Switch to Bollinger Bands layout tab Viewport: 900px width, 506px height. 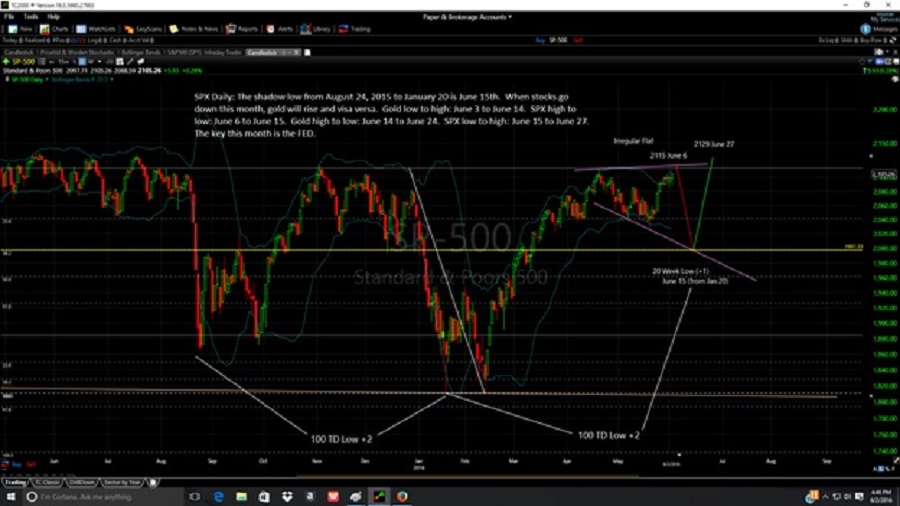coord(141,52)
